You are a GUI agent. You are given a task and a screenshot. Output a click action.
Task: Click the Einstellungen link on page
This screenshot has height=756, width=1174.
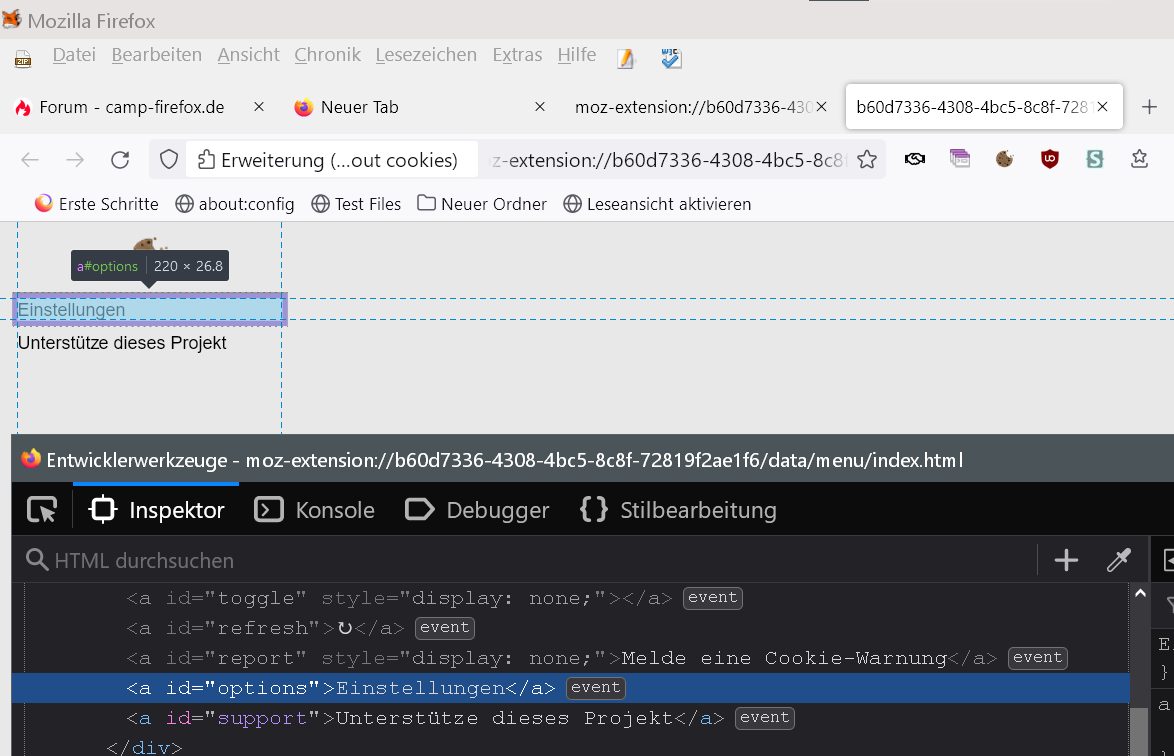tap(72, 310)
